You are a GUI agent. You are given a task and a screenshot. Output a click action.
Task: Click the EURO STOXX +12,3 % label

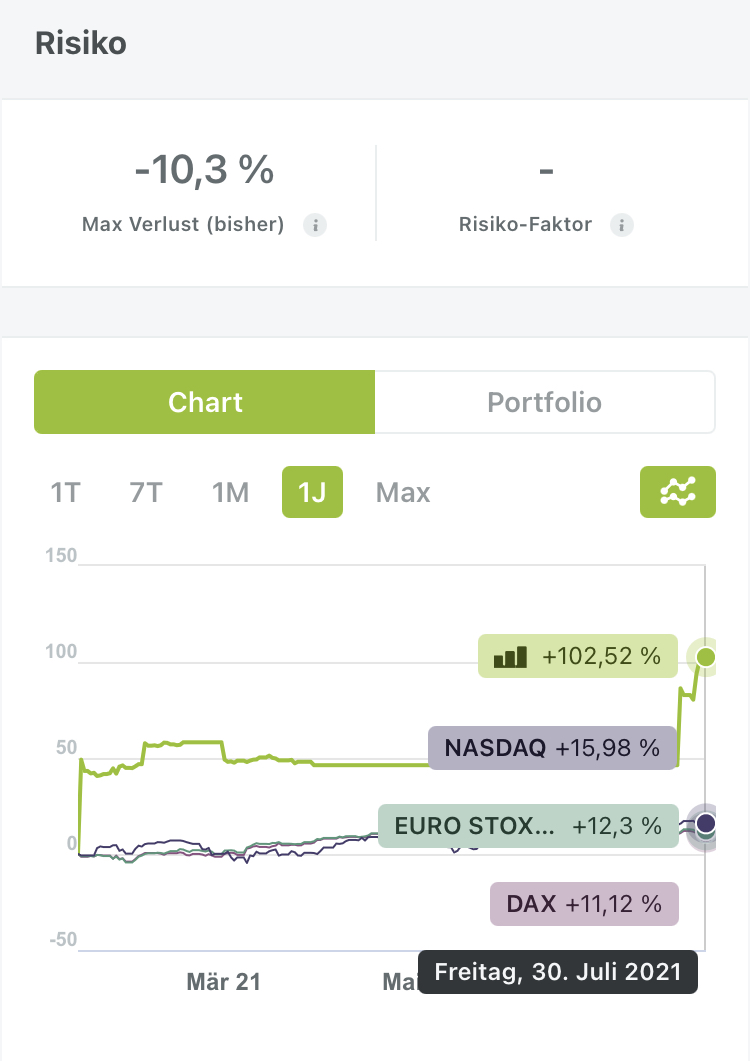528,826
